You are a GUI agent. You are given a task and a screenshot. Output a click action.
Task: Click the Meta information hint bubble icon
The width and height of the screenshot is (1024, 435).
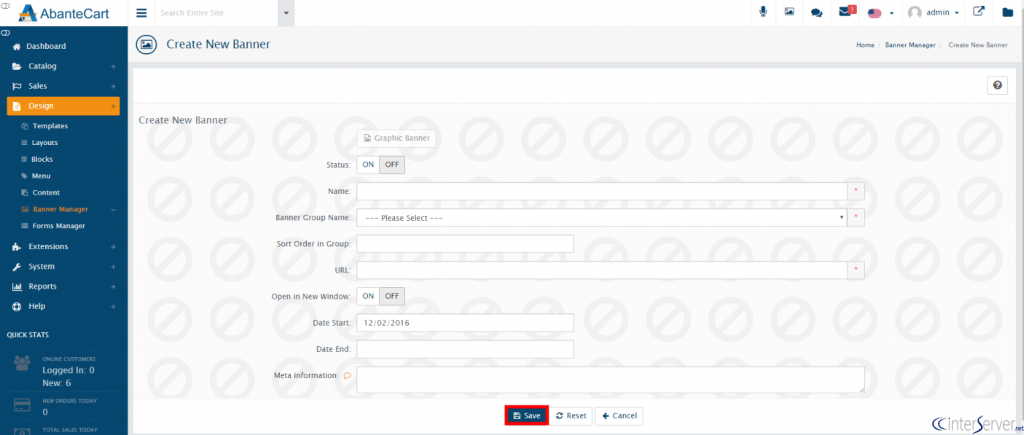[347, 376]
